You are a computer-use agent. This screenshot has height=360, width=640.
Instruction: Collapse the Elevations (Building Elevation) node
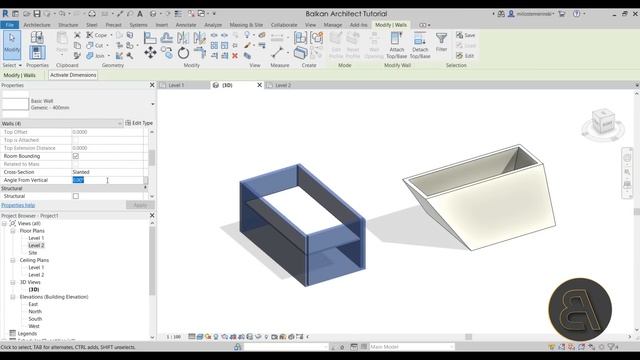[13, 297]
